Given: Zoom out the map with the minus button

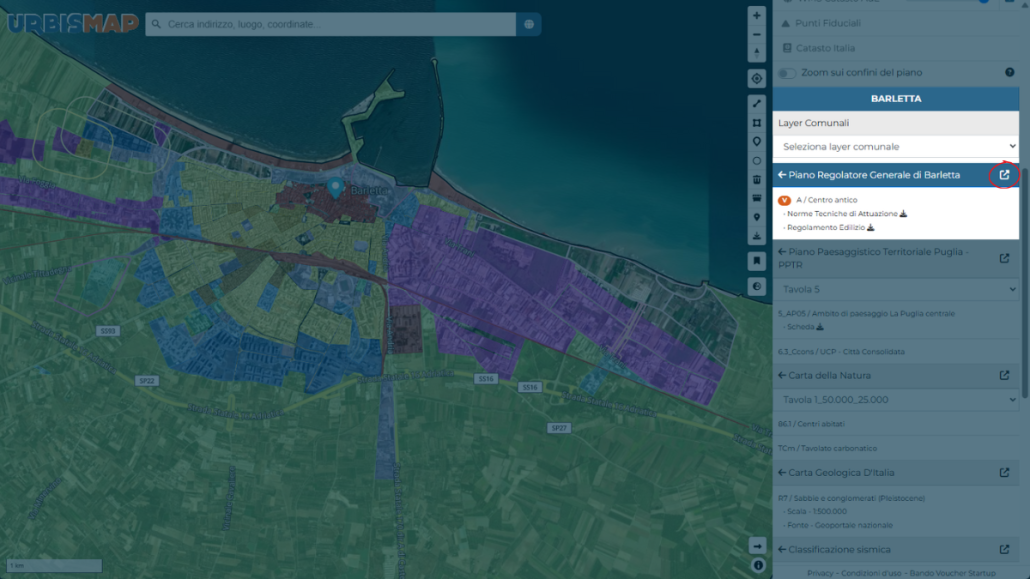Looking at the screenshot, I should tap(757, 34).
